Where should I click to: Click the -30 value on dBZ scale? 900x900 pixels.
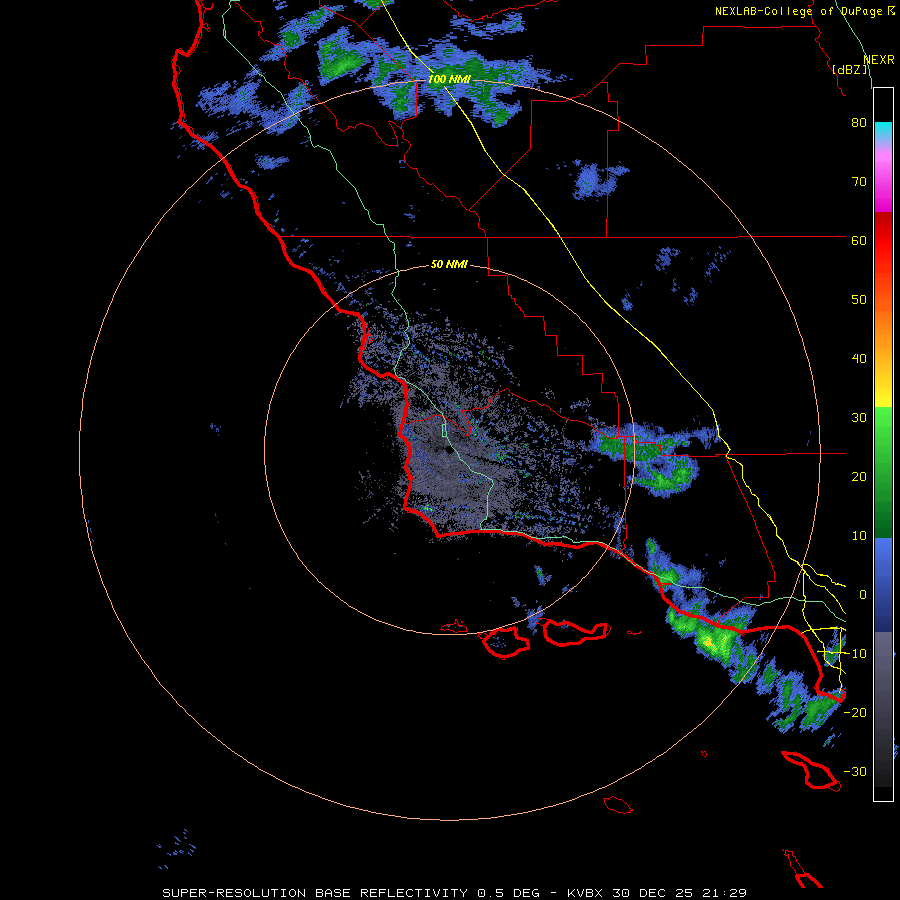point(855,771)
